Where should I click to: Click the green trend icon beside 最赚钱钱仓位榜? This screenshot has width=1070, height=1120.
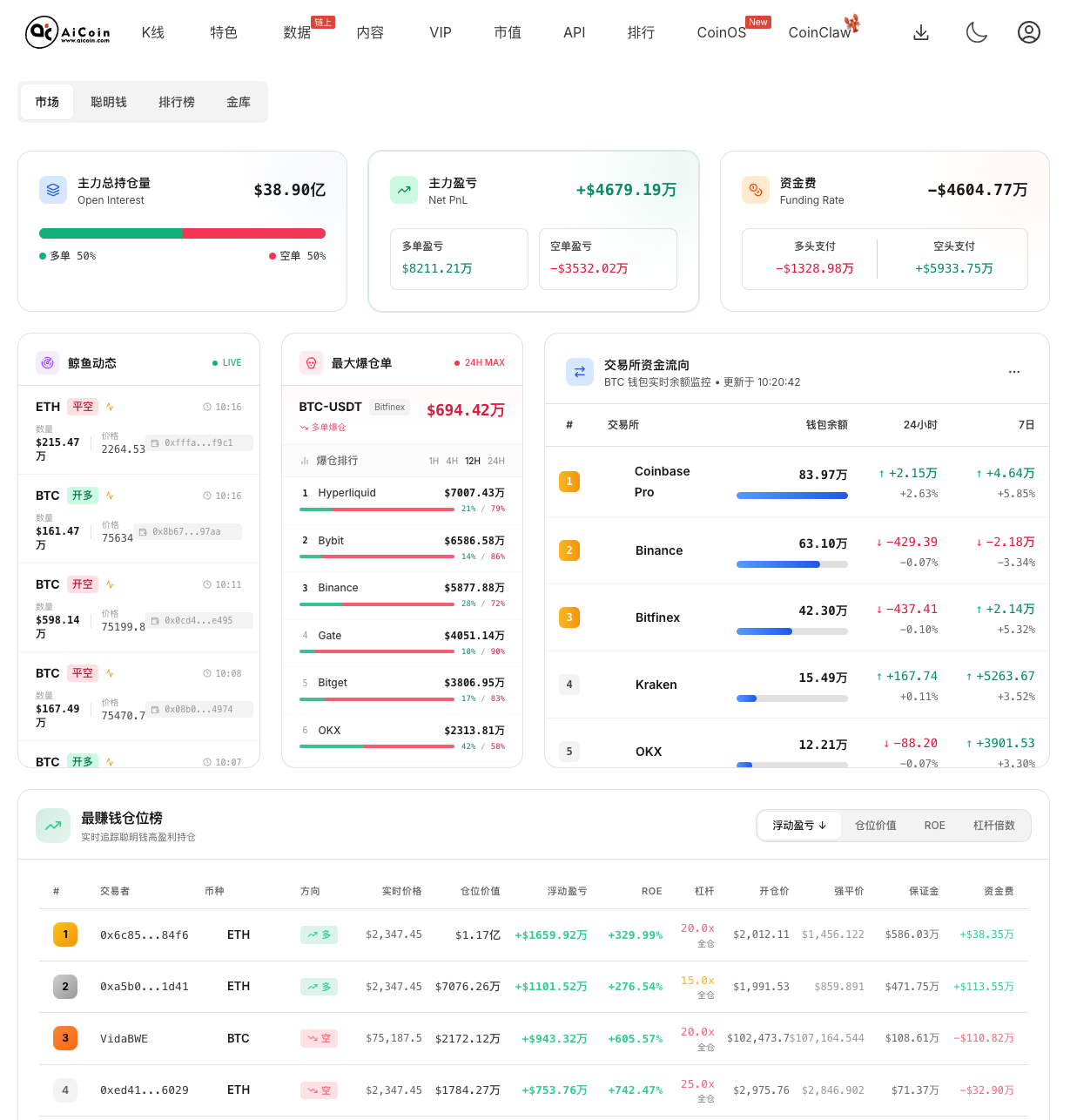[x=53, y=825]
